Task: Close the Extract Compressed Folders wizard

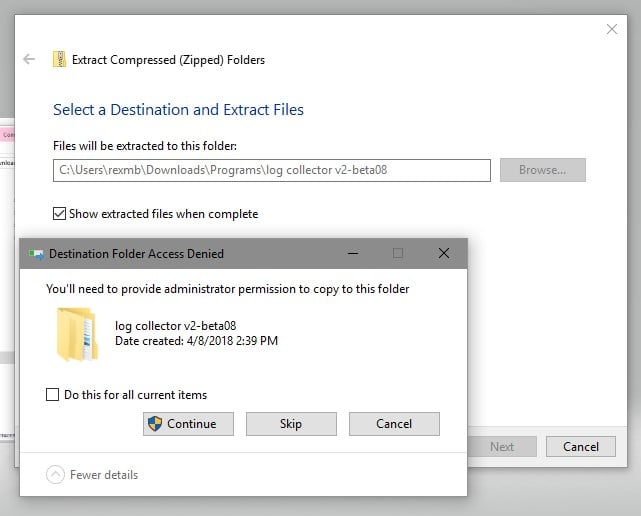Action: [612, 29]
